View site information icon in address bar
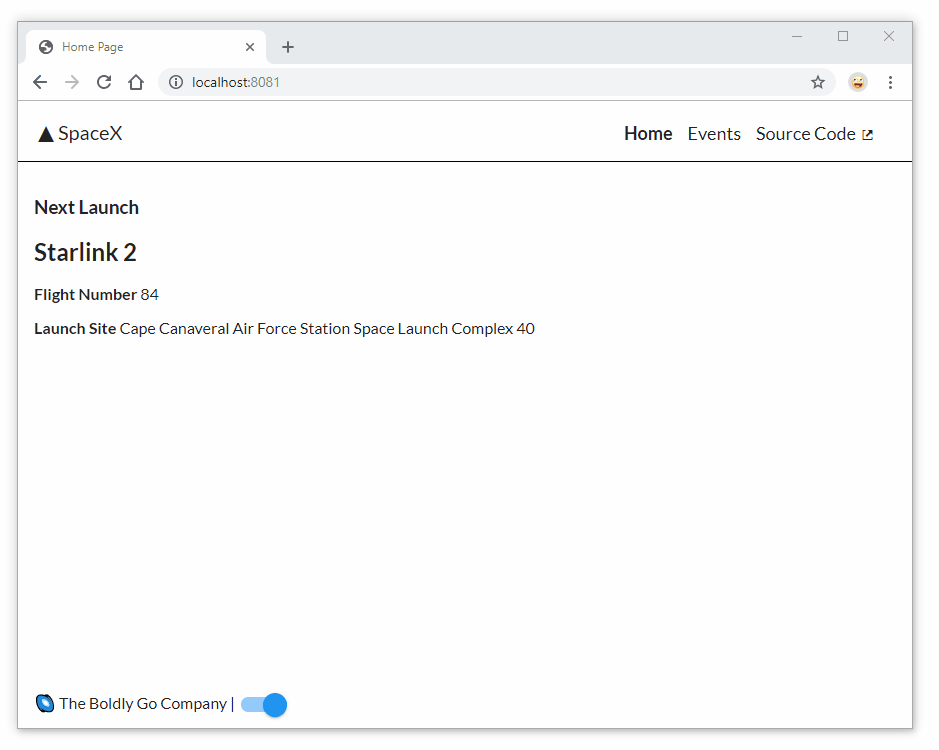939x750 pixels. click(x=175, y=82)
